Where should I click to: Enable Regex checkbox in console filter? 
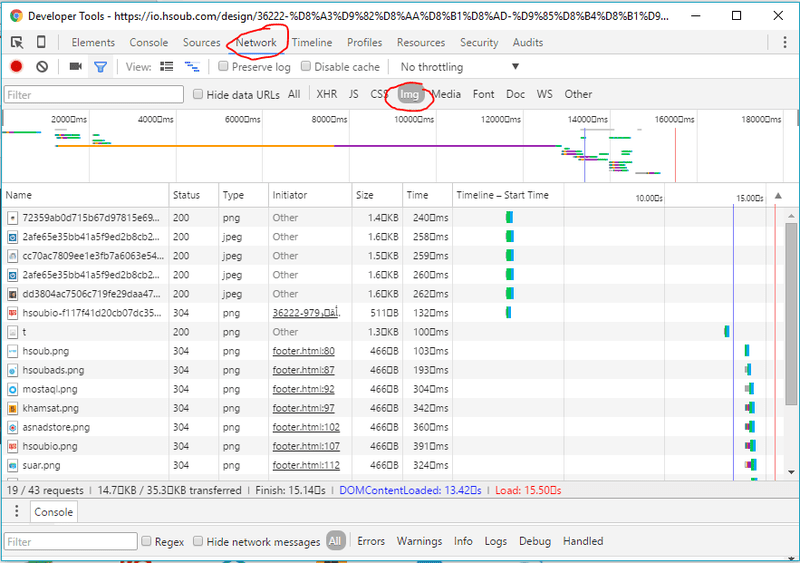tap(146, 541)
